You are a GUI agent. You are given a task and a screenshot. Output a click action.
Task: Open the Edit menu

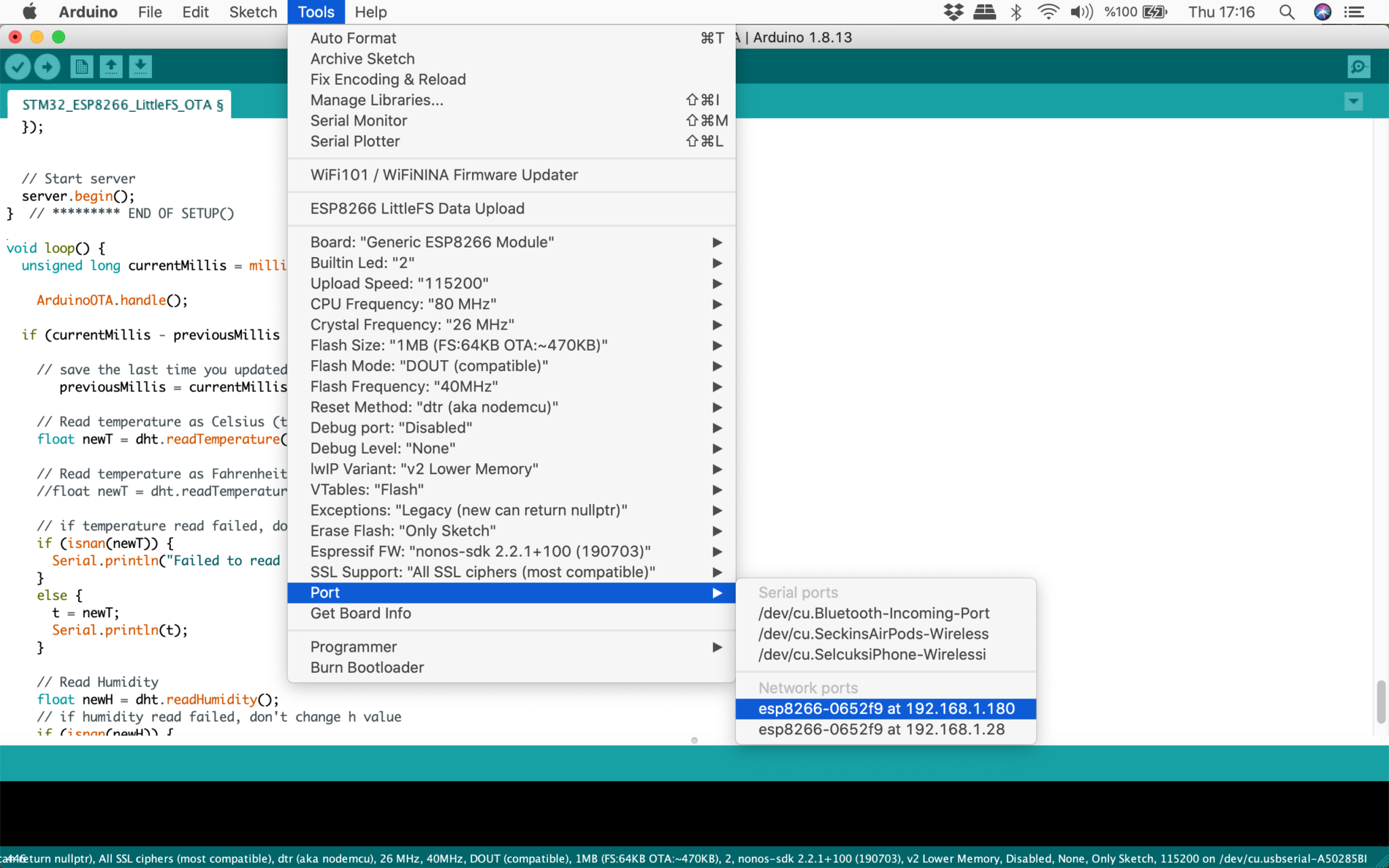tap(195, 12)
